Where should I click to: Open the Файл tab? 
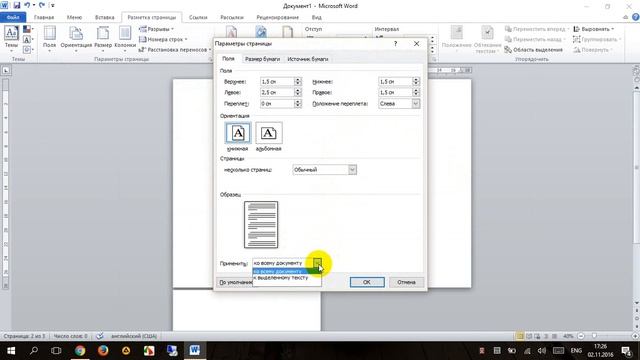tap(13, 17)
